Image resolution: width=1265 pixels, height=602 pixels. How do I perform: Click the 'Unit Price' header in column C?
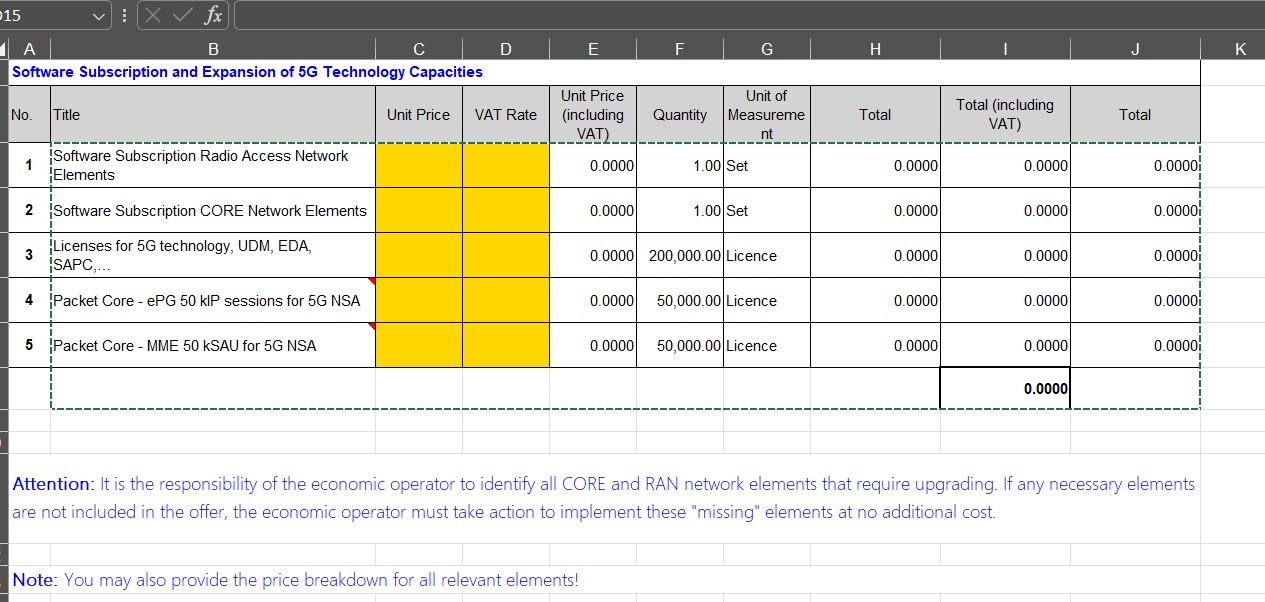(419, 115)
